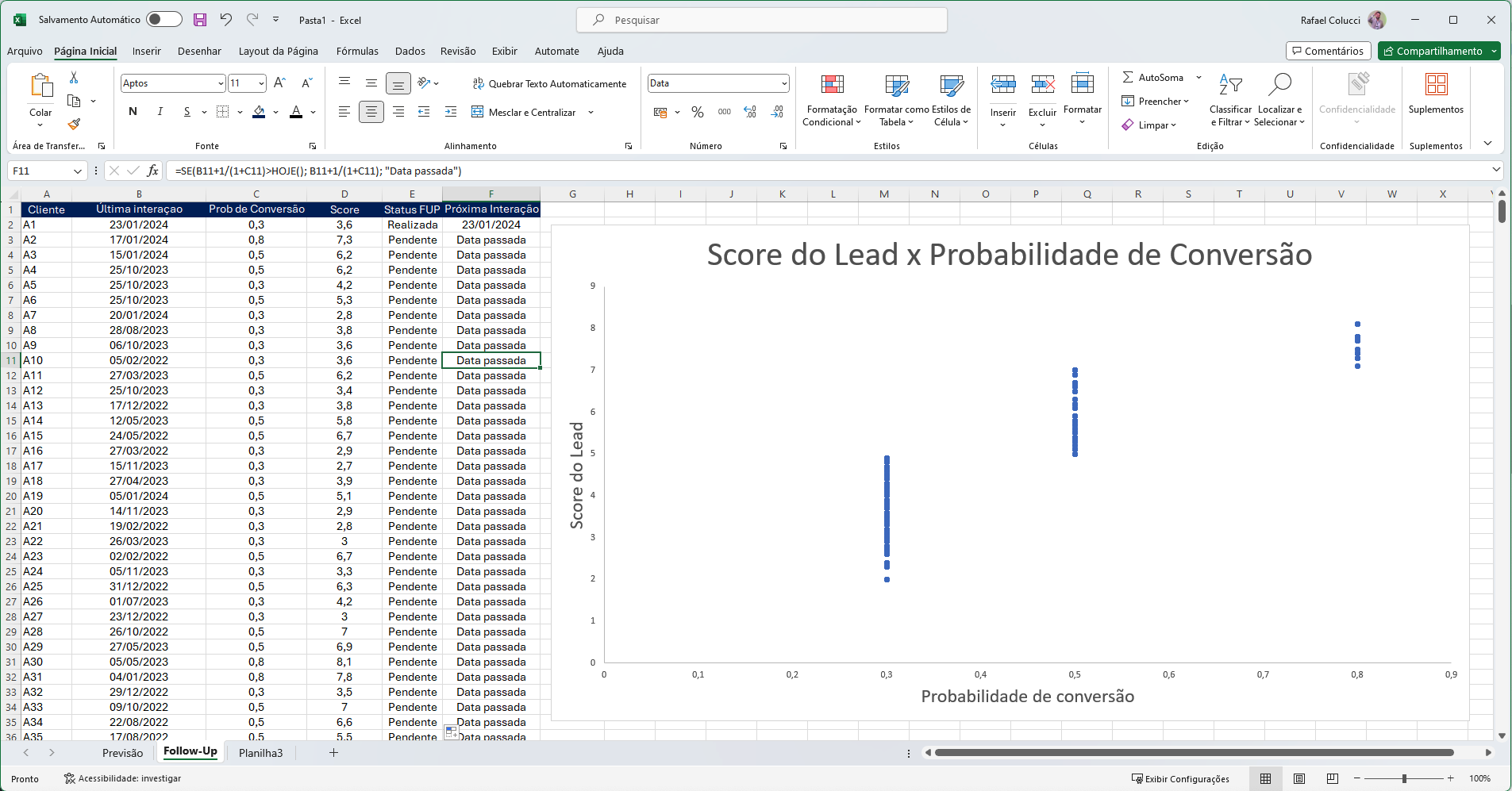Expand the Name Box dropdown arrow
The height and width of the screenshot is (791, 1512).
[78, 171]
